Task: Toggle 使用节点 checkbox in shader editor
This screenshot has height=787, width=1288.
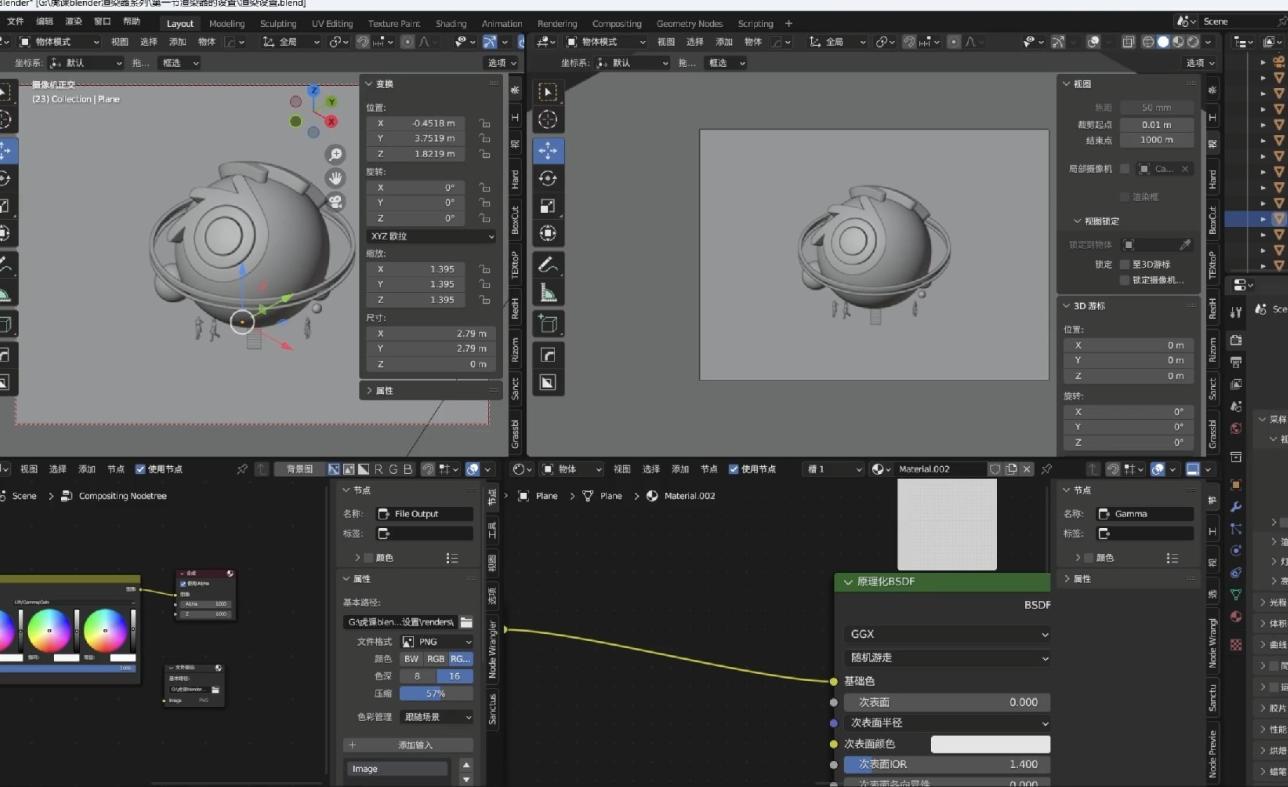Action: tap(734, 469)
